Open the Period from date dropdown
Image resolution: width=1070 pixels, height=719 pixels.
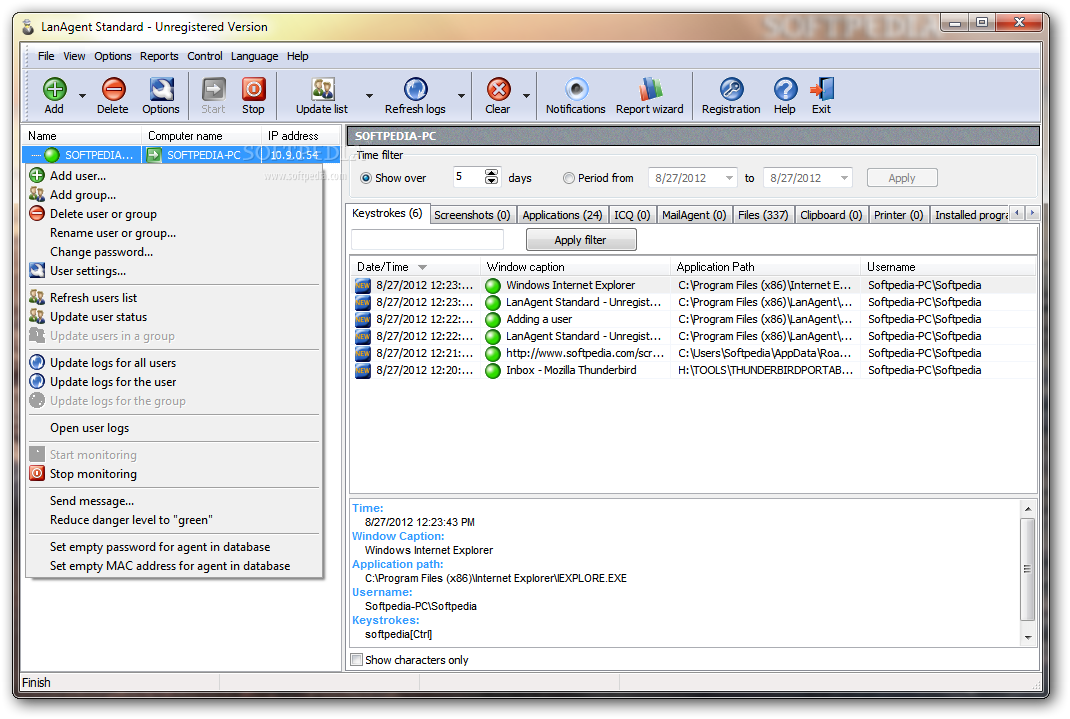(x=729, y=178)
